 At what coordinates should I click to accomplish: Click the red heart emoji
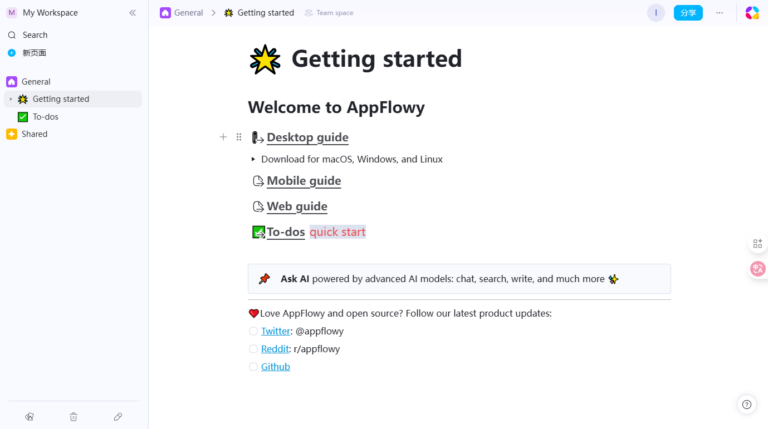[x=254, y=313]
